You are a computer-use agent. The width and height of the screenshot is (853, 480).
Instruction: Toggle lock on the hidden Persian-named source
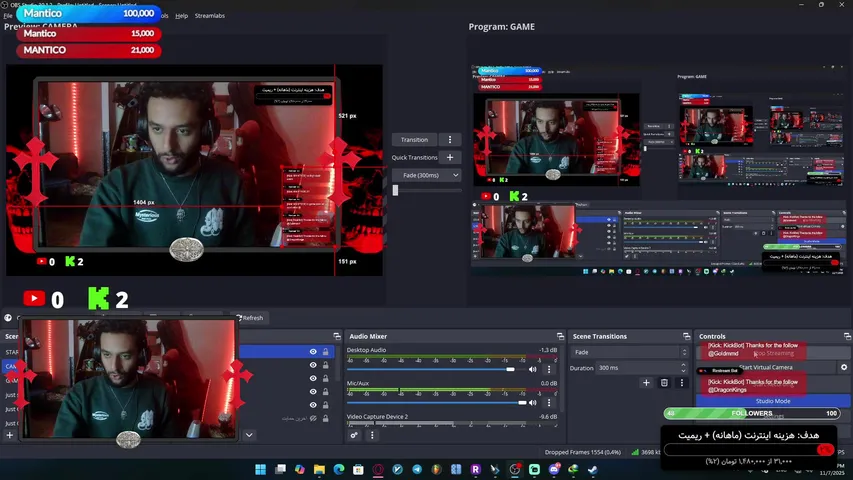pyautogui.click(x=325, y=419)
